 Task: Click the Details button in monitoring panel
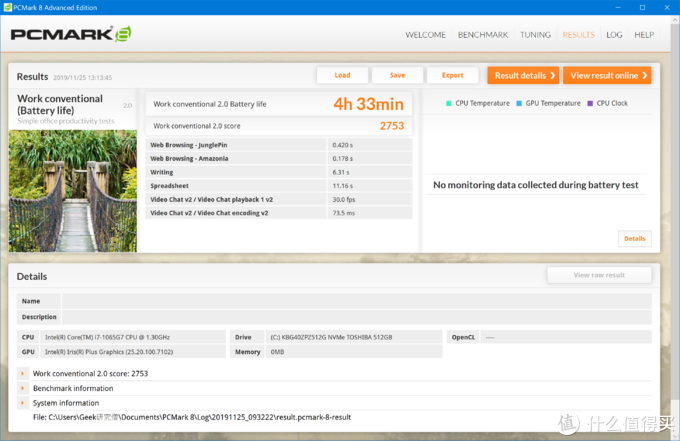click(x=634, y=239)
